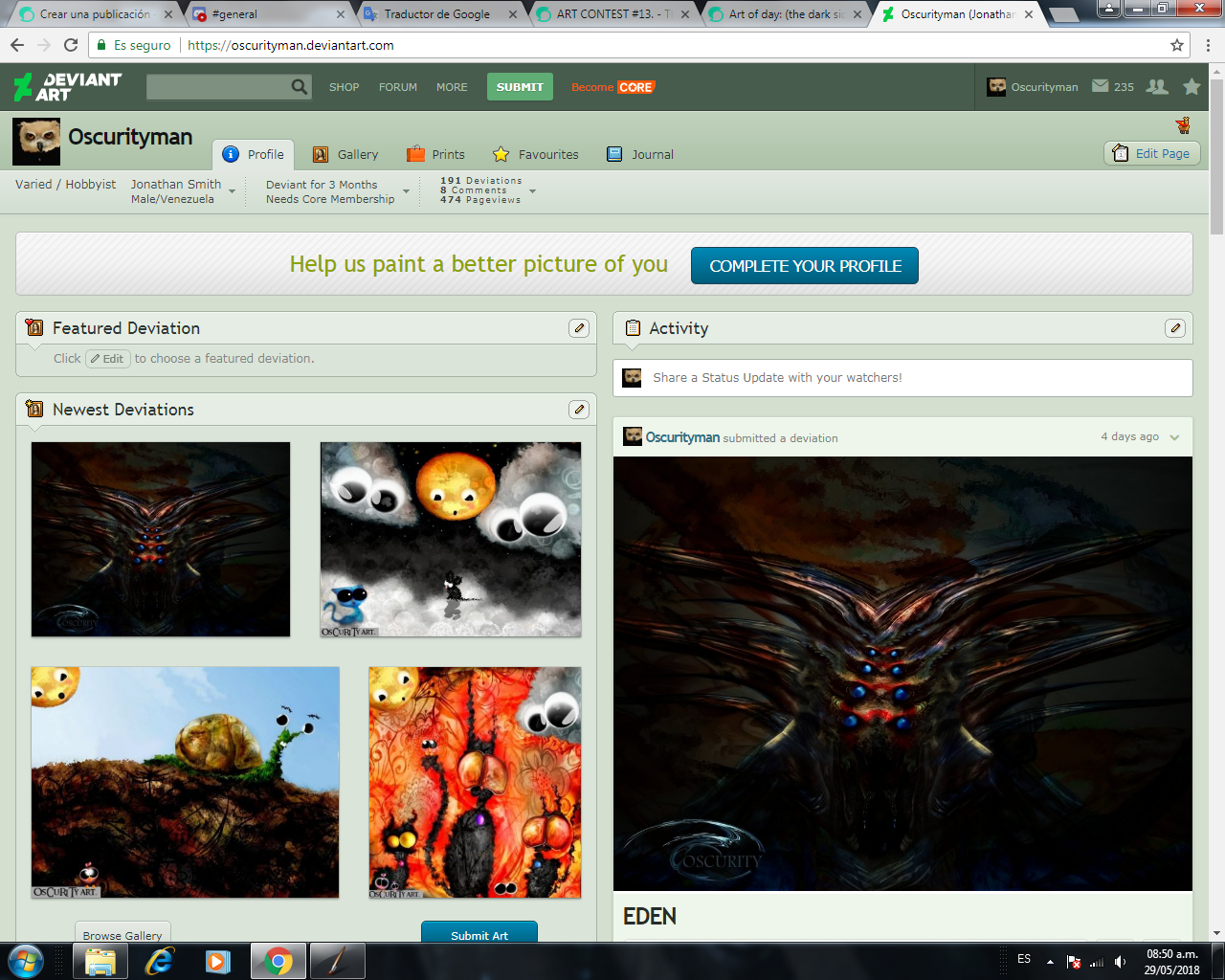
Task: Open the Chrome three-dot menu
Action: point(1209,45)
